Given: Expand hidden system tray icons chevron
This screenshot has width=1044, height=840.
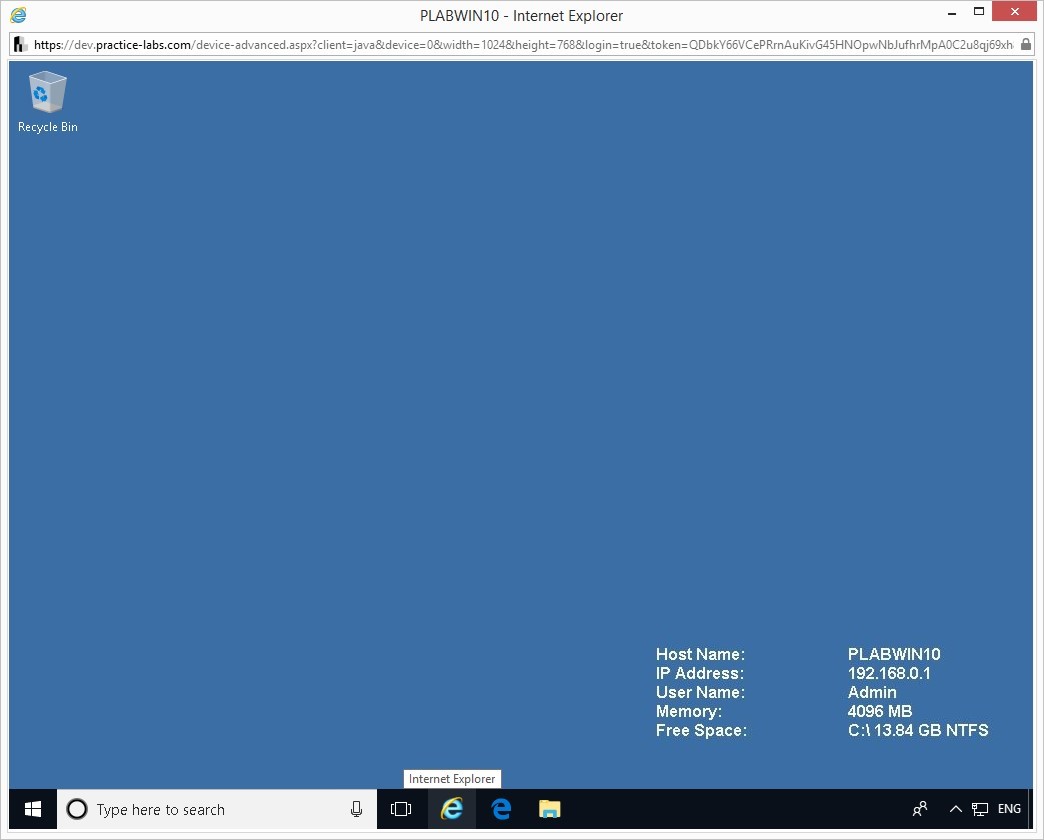Looking at the screenshot, I should 955,809.
